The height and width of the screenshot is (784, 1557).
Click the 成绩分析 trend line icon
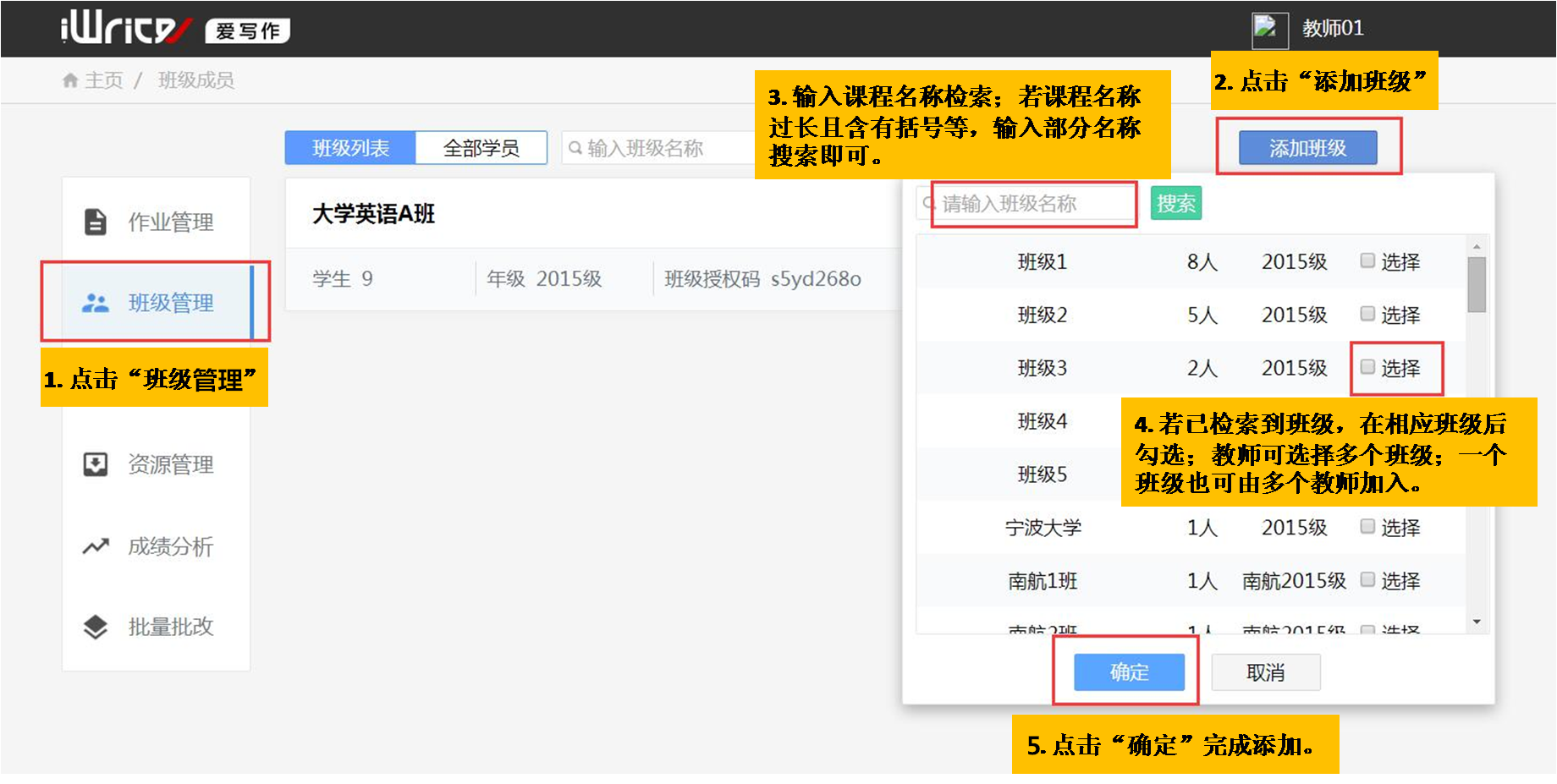click(x=96, y=546)
